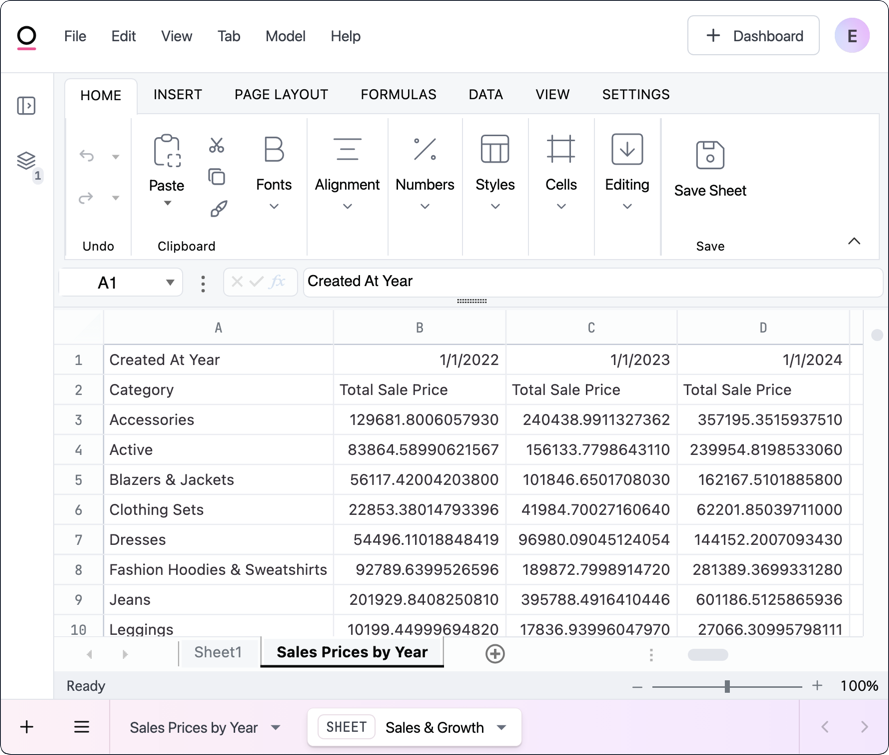Screen dimensions: 889x755
Task: Open the Undo history dropdown arrow
Action: click(116, 156)
